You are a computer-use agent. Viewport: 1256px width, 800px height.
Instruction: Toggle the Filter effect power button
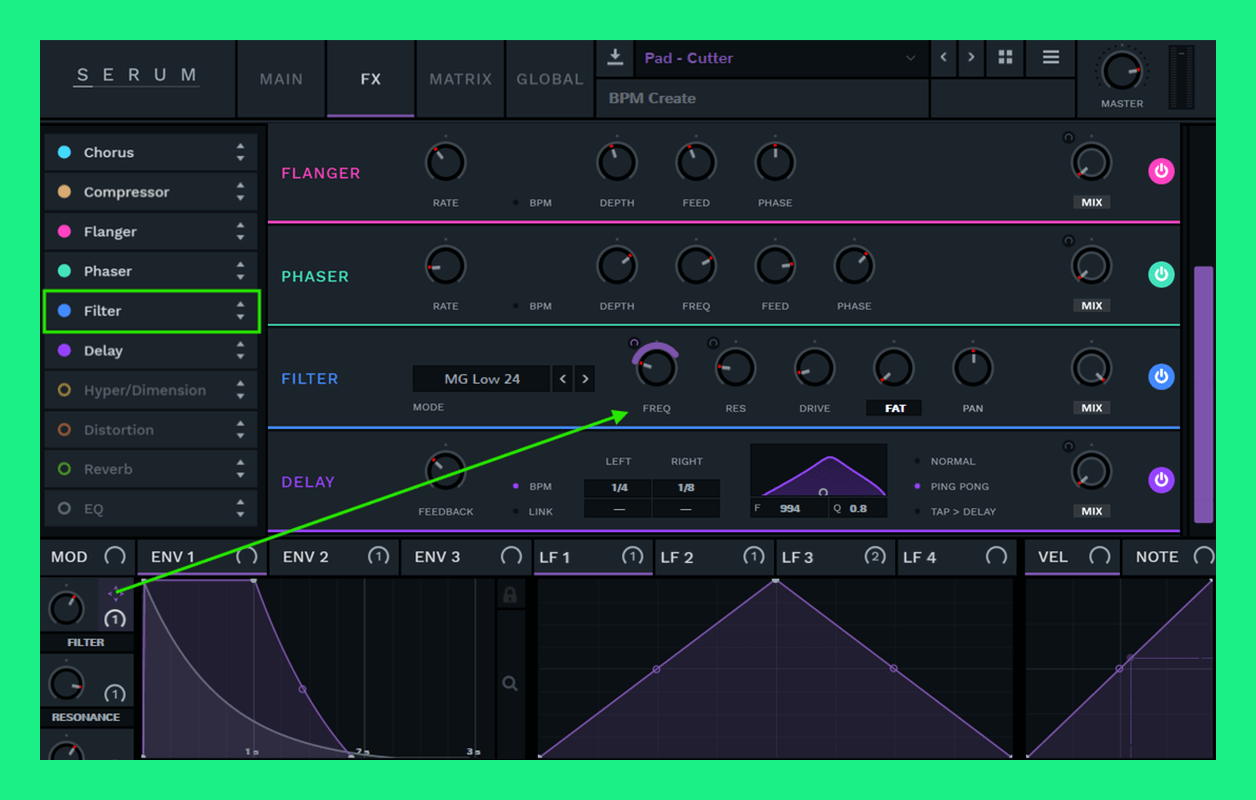point(1160,377)
